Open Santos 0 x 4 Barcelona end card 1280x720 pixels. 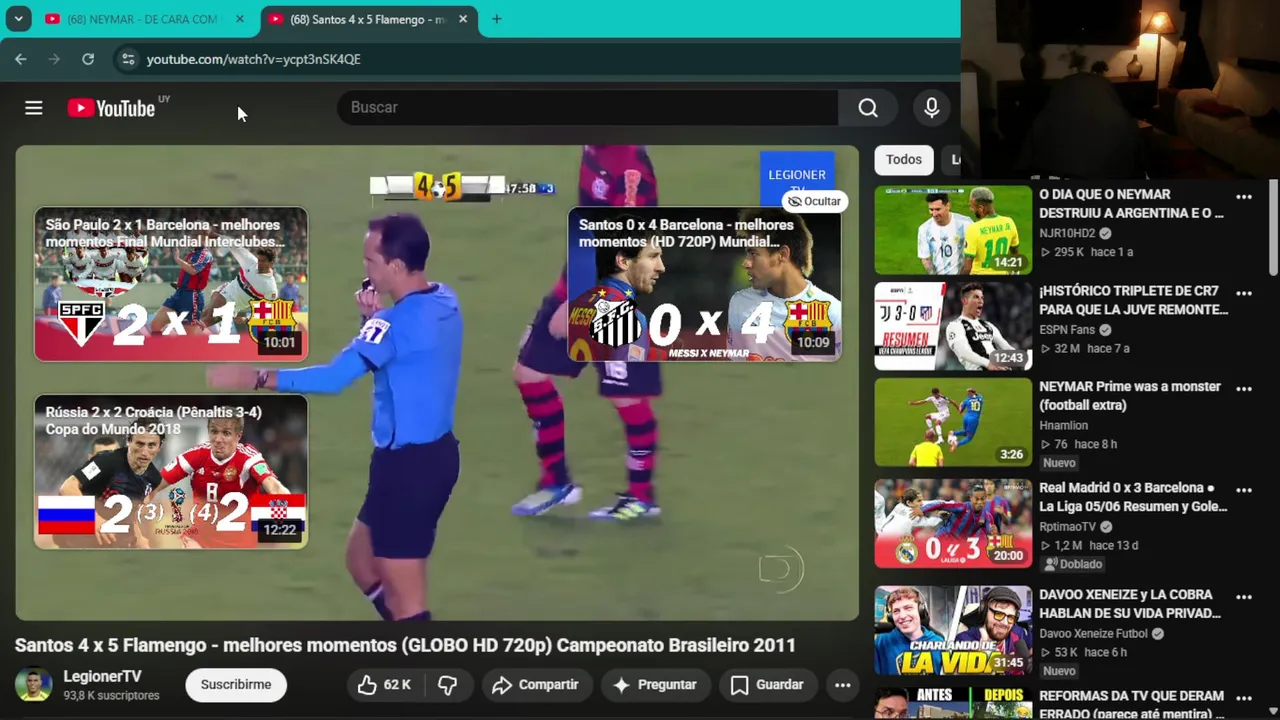pyautogui.click(x=704, y=284)
